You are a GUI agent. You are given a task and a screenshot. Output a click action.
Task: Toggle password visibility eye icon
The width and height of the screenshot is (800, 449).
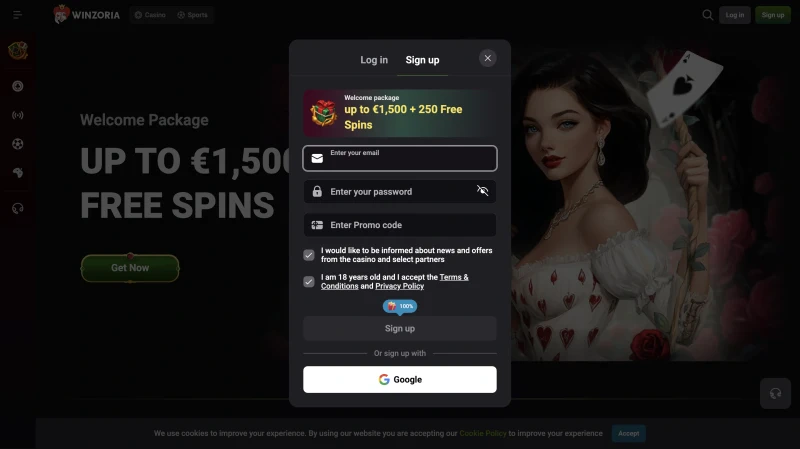[482, 191]
